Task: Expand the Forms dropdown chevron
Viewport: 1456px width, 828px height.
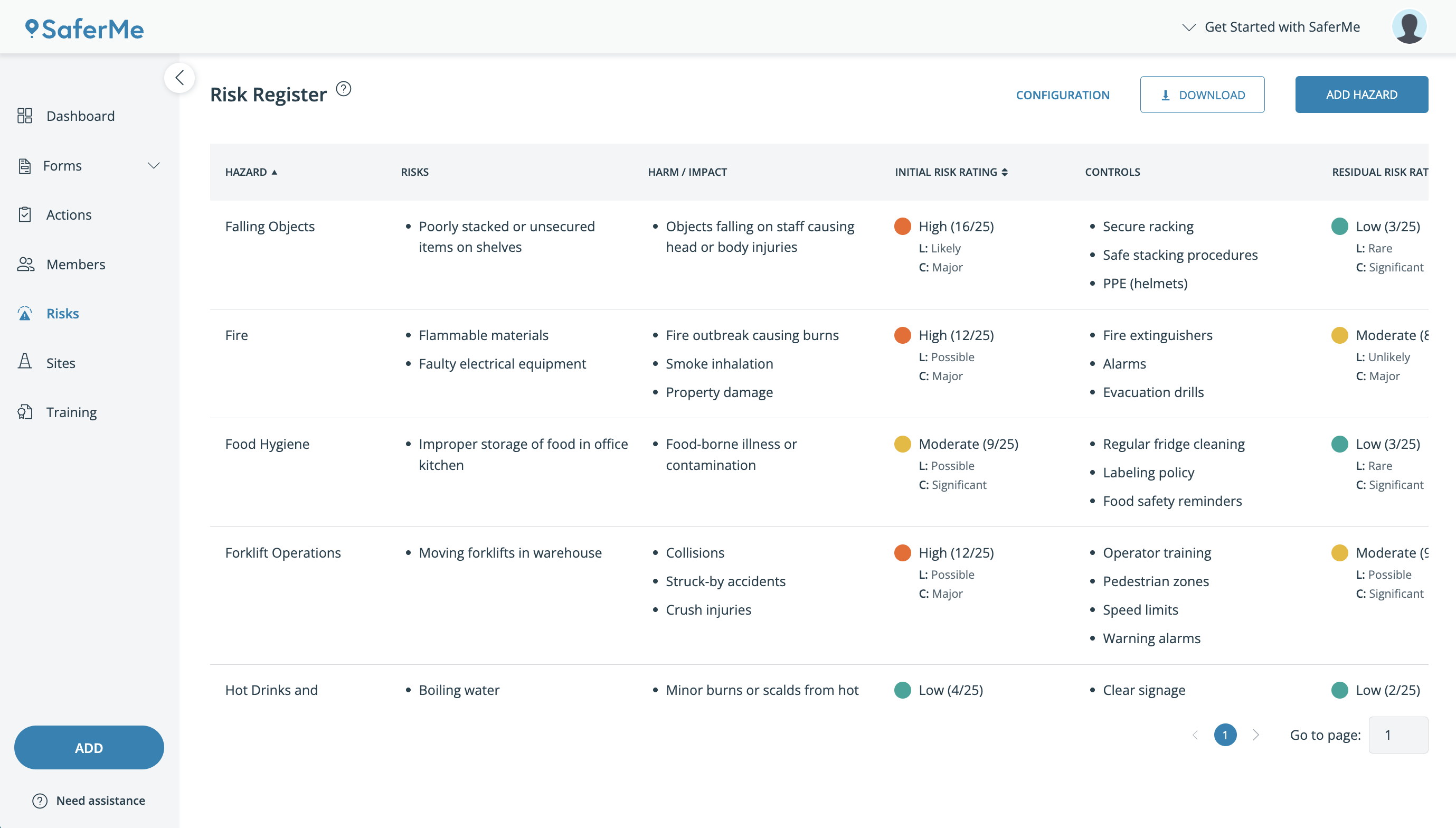Action: click(154, 165)
